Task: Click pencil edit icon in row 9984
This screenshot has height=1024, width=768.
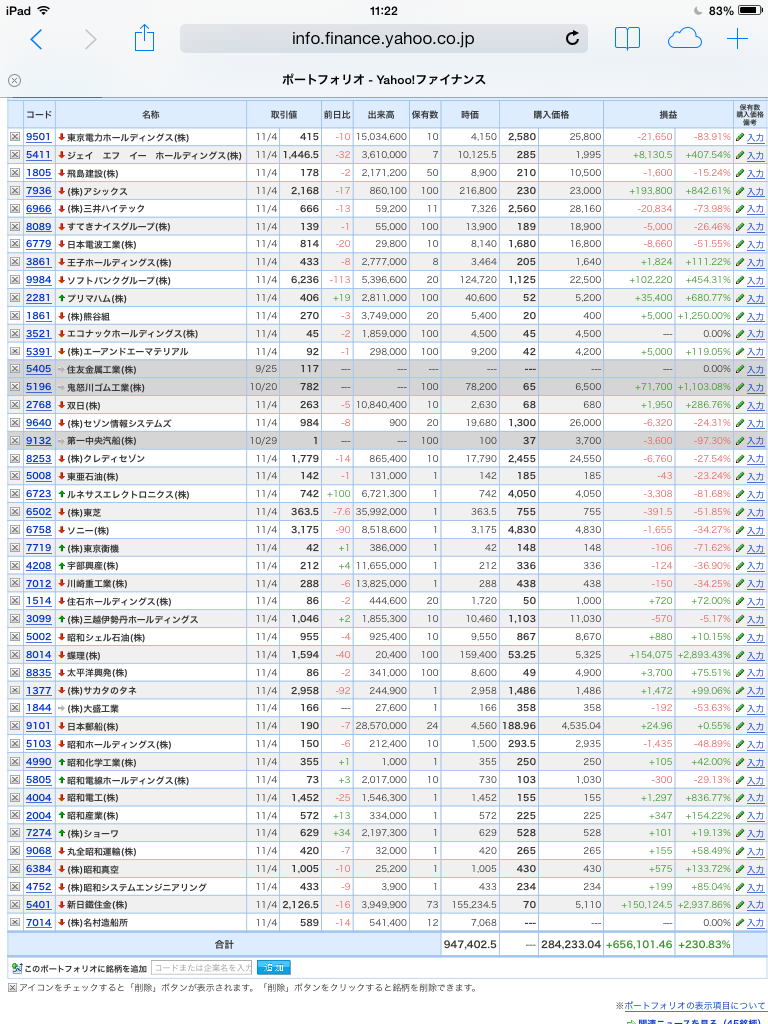Action: click(x=740, y=280)
